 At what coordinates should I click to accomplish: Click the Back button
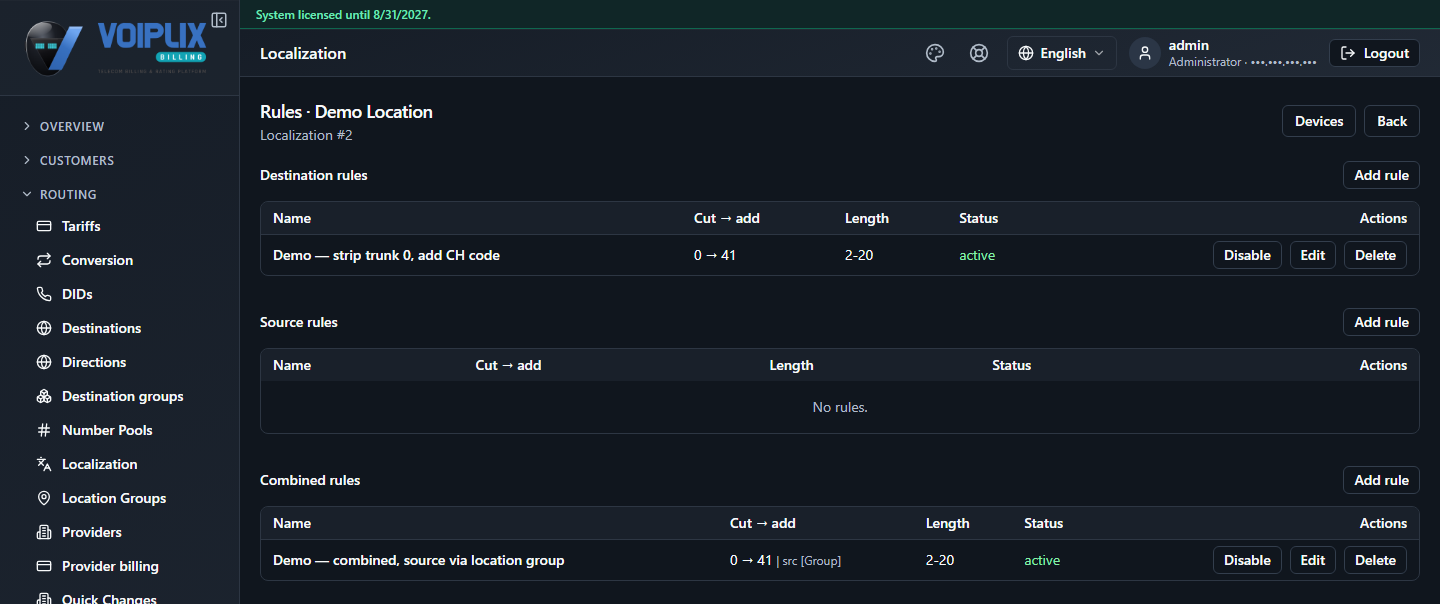(1392, 121)
